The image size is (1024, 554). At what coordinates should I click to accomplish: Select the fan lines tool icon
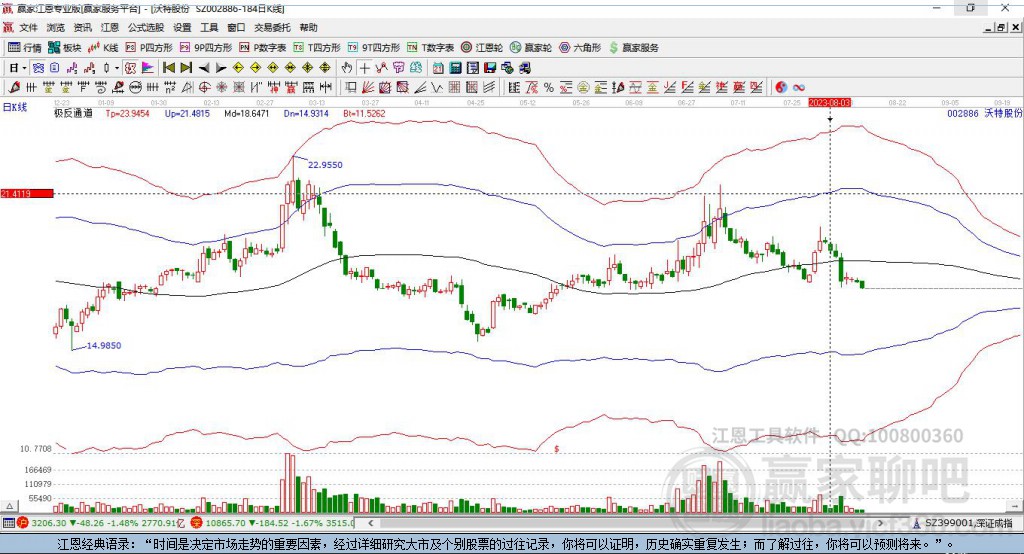(368, 88)
